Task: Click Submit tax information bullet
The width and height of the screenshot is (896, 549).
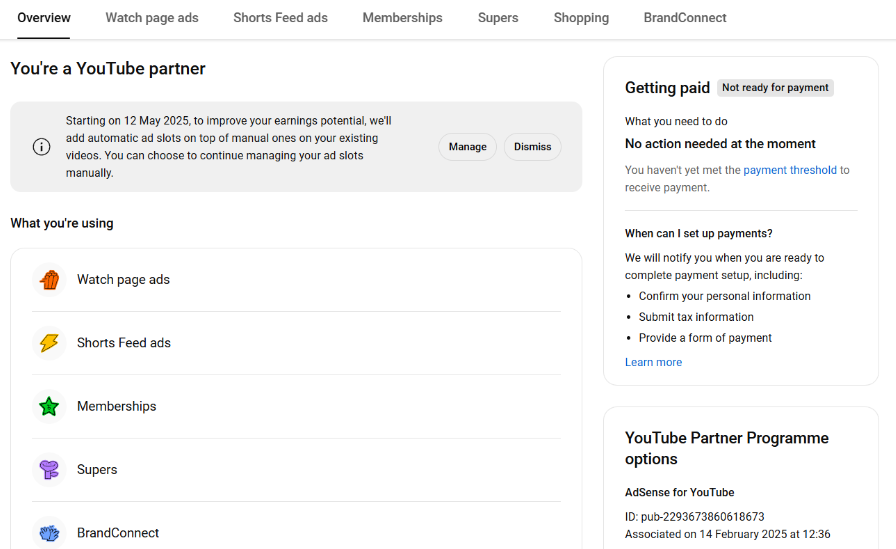Action: click(x=696, y=317)
